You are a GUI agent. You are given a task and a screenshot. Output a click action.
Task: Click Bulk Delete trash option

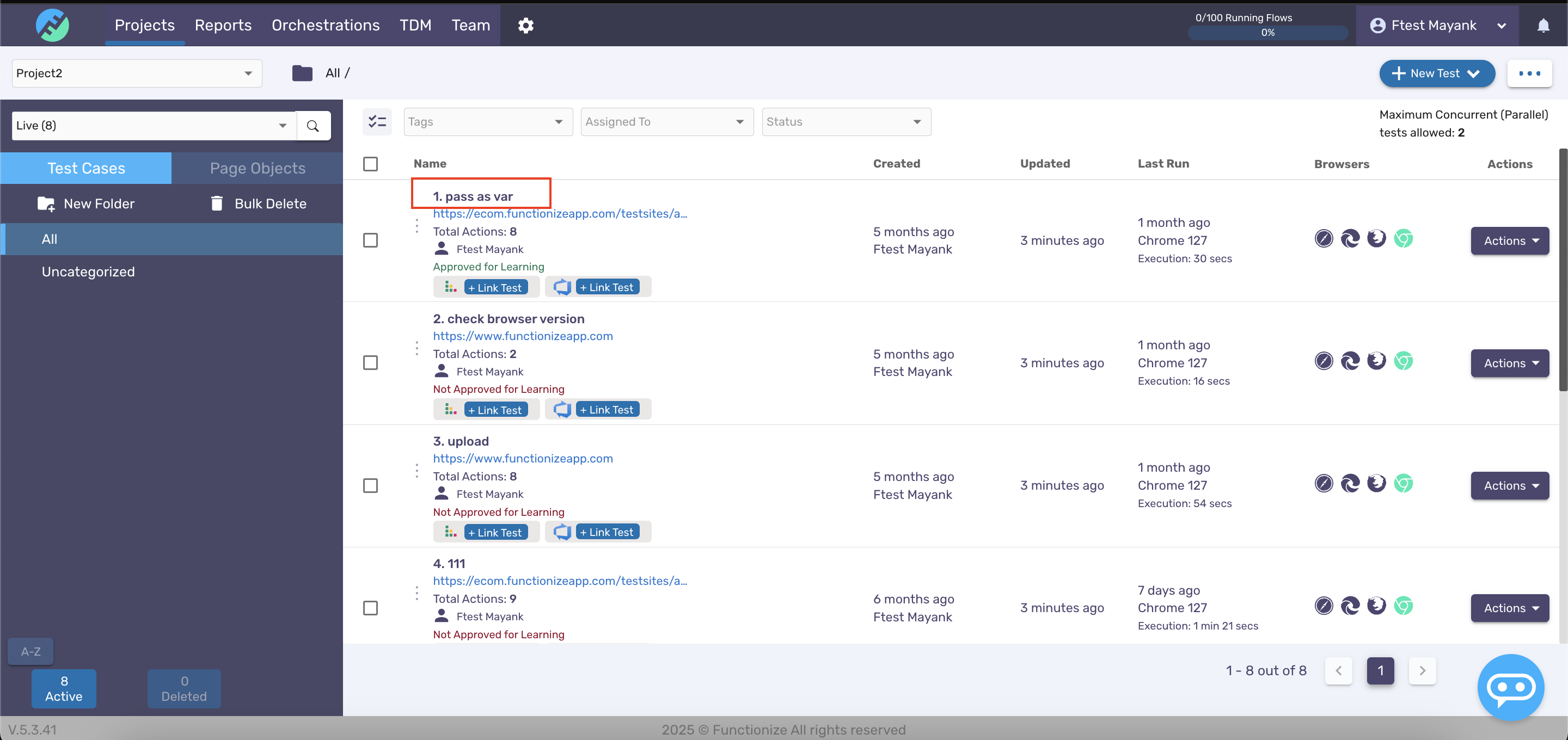point(258,204)
